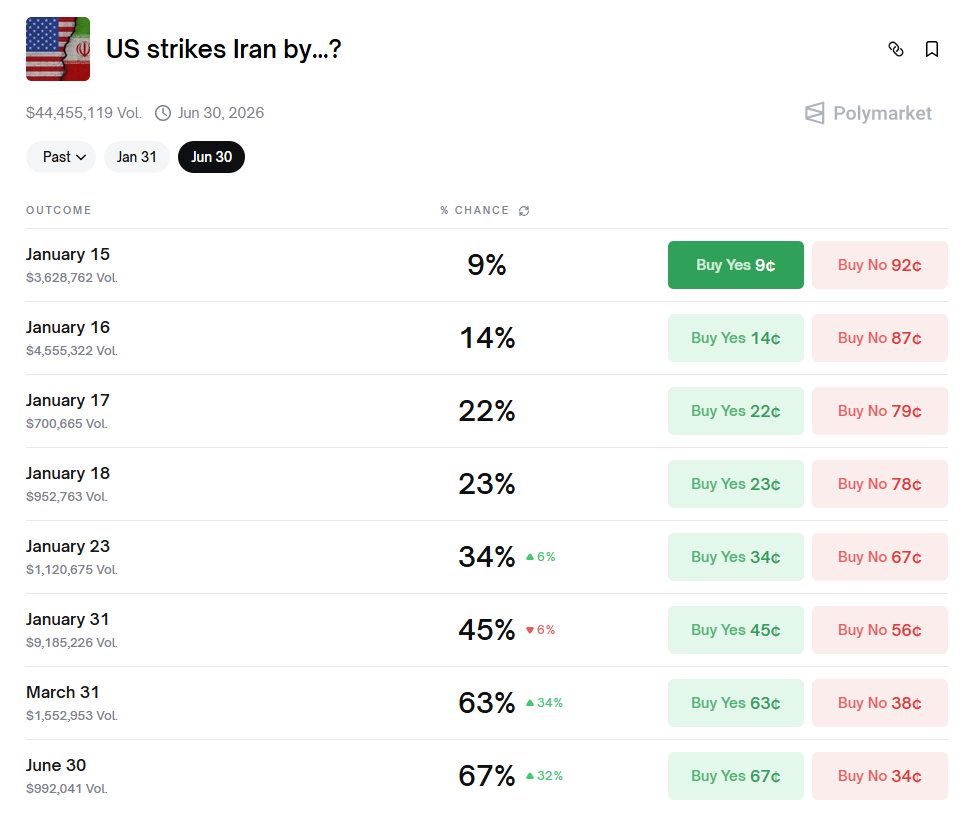The height and width of the screenshot is (817, 966).
Task: Open the March 31 outcome row
Action: (x=63, y=693)
